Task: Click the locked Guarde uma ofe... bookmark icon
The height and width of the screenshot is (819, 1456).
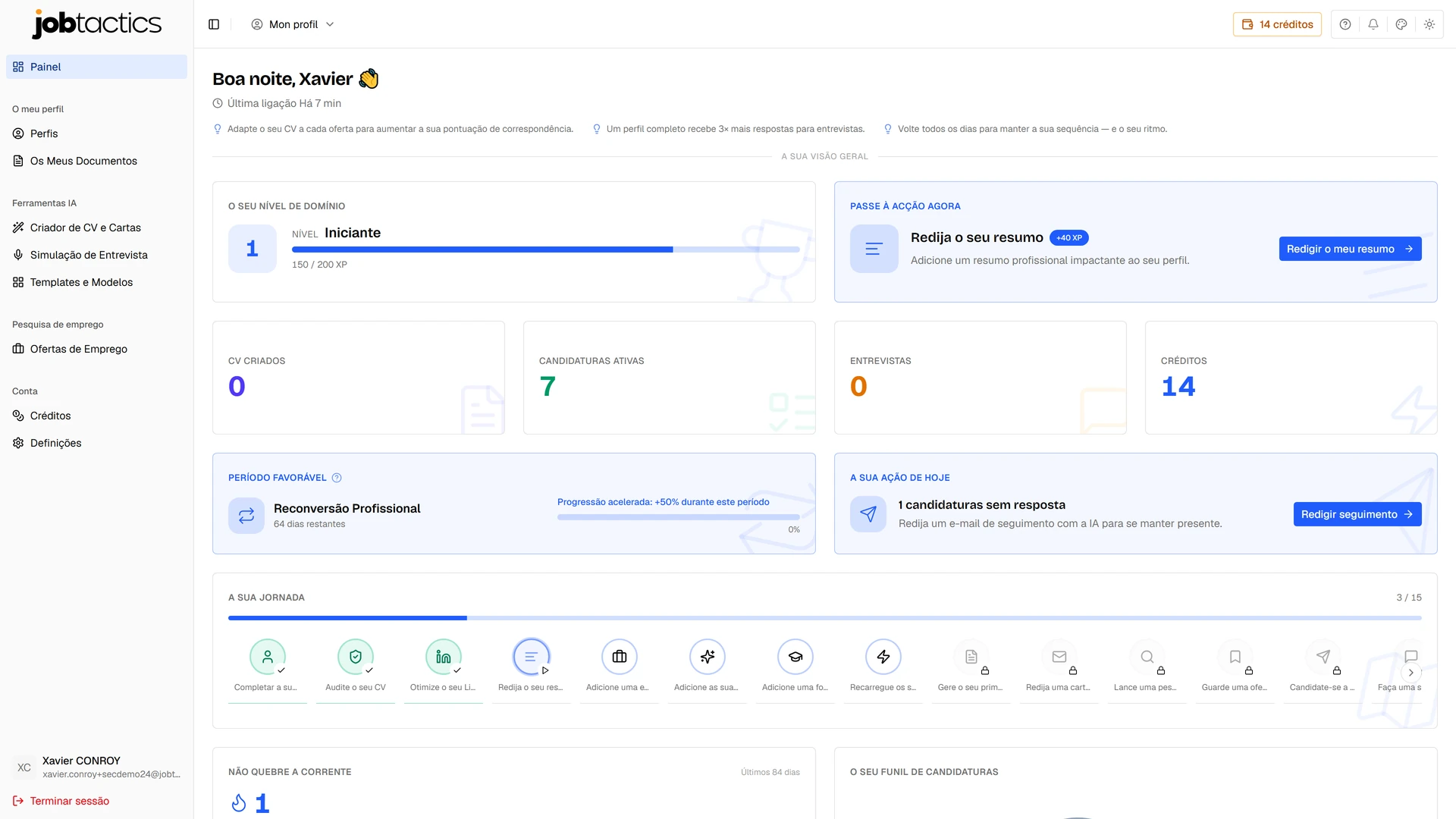Action: point(1235,657)
